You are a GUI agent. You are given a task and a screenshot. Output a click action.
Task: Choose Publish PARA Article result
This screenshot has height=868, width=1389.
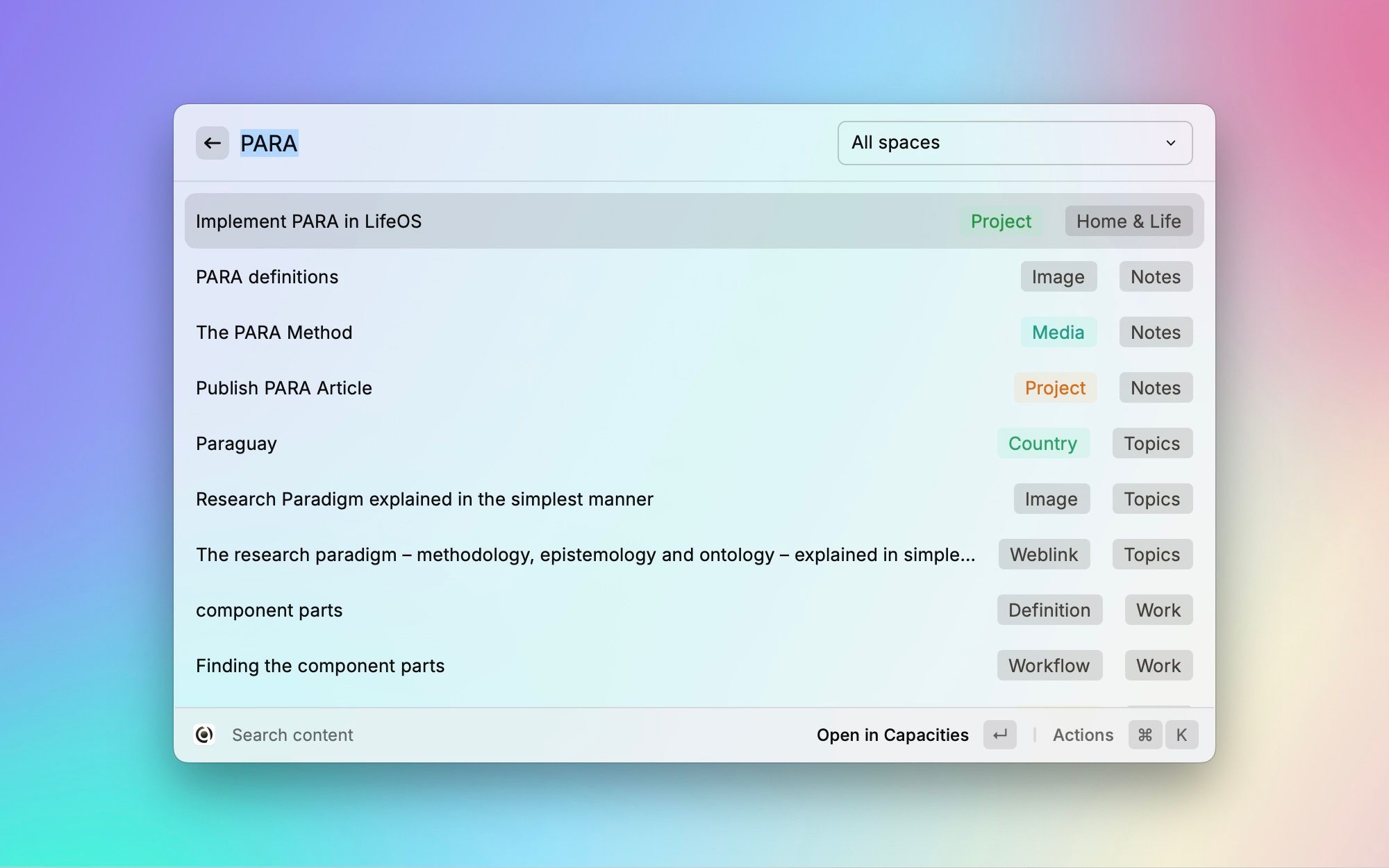coord(283,387)
